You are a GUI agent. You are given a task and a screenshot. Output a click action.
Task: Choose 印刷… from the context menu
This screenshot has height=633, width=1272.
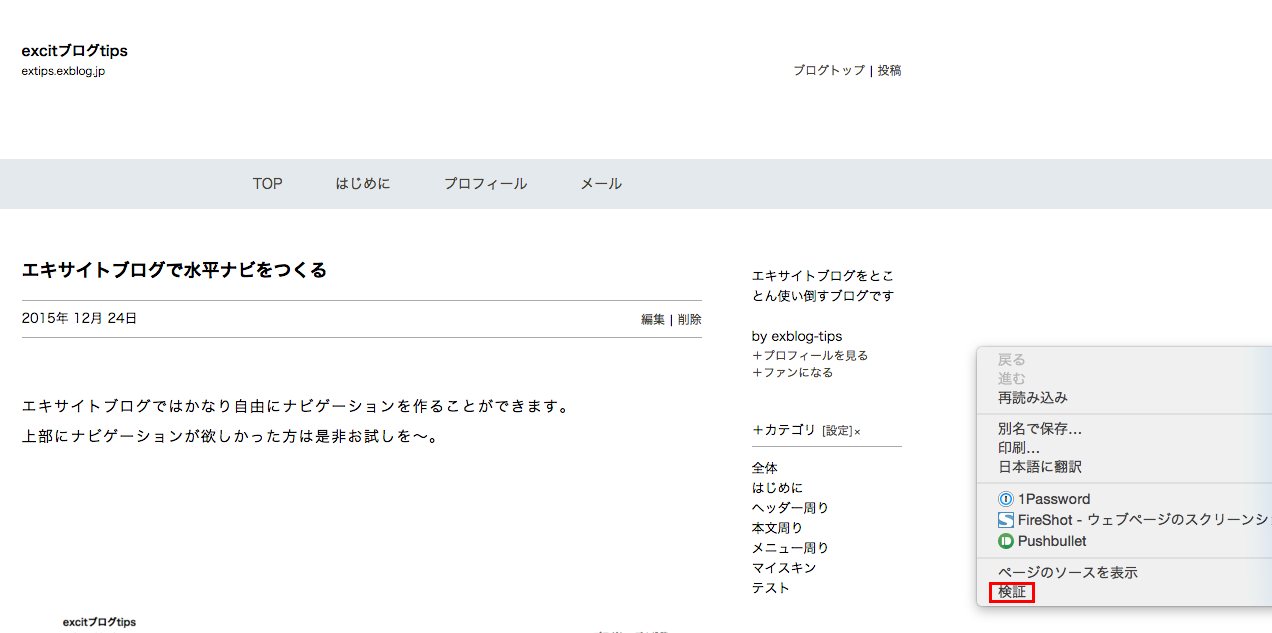[1019, 448]
